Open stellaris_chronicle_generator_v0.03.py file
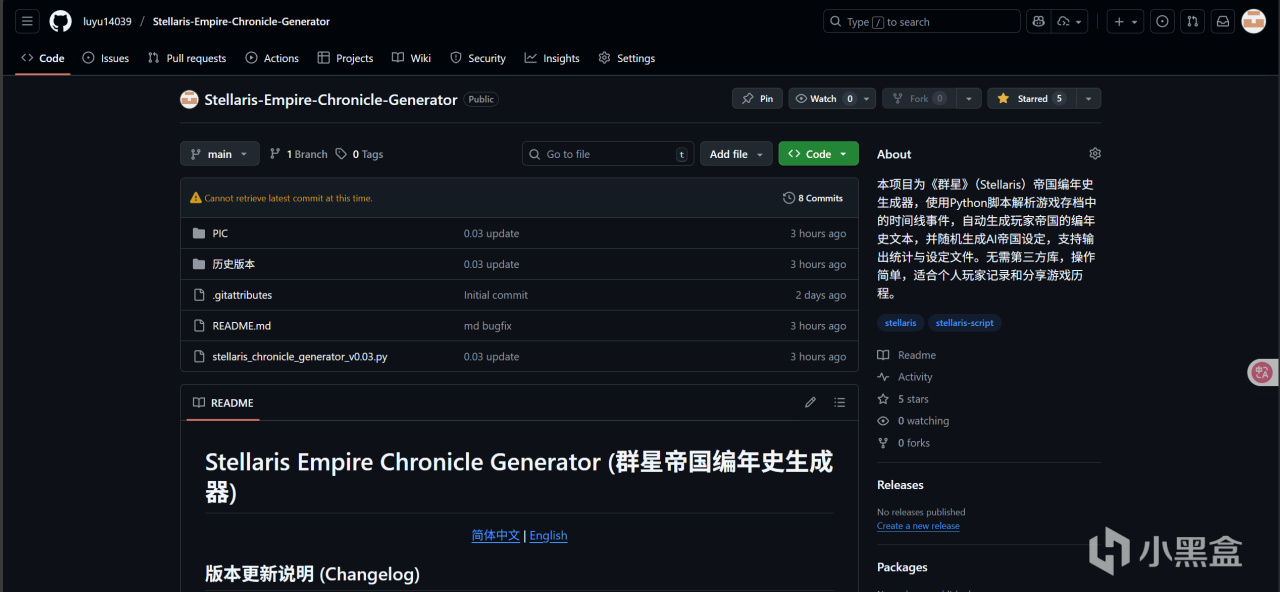Viewport: 1280px width, 592px height. (x=300, y=357)
